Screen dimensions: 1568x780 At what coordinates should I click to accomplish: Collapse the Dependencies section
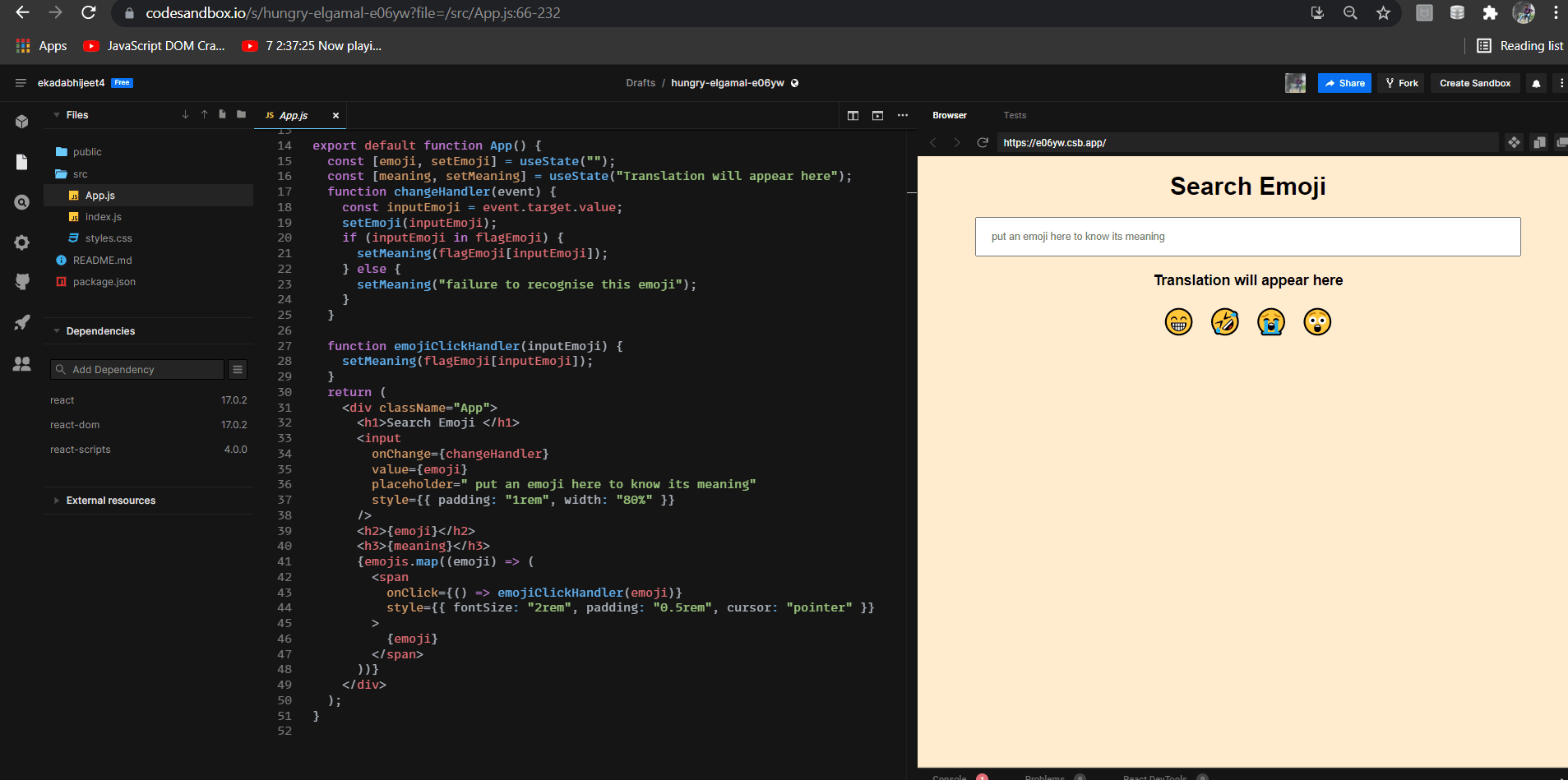(x=57, y=331)
